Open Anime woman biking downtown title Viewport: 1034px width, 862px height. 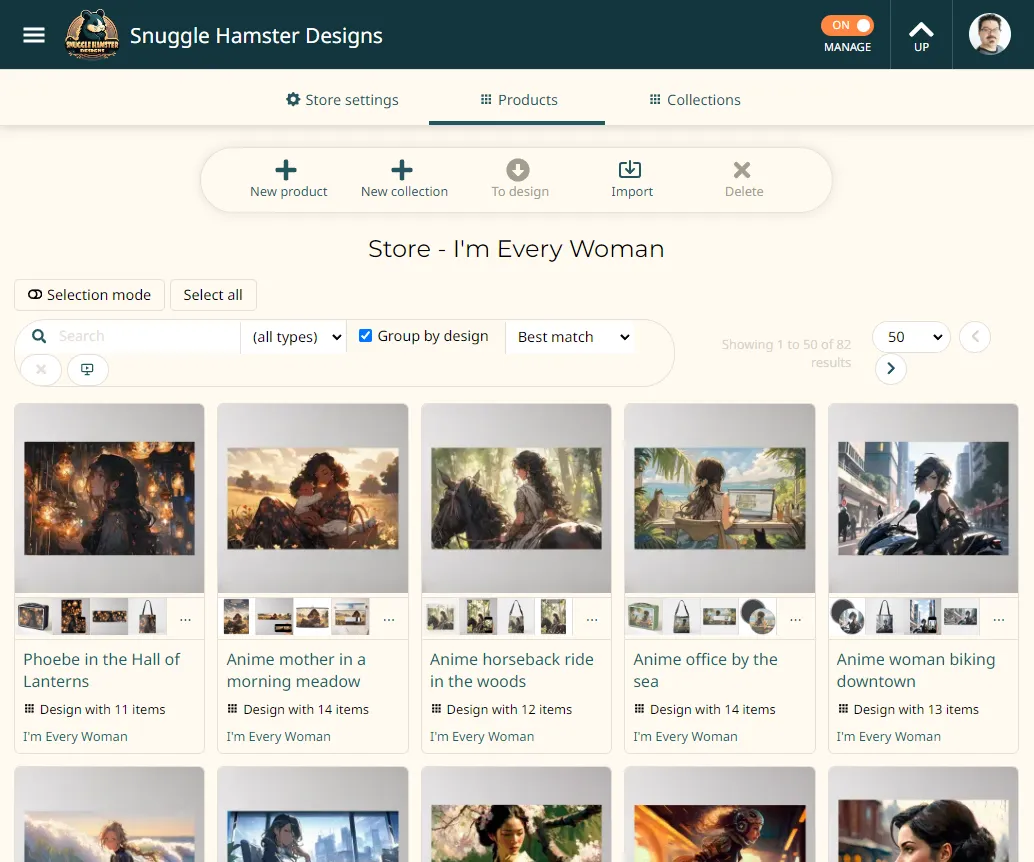click(x=916, y=670)
